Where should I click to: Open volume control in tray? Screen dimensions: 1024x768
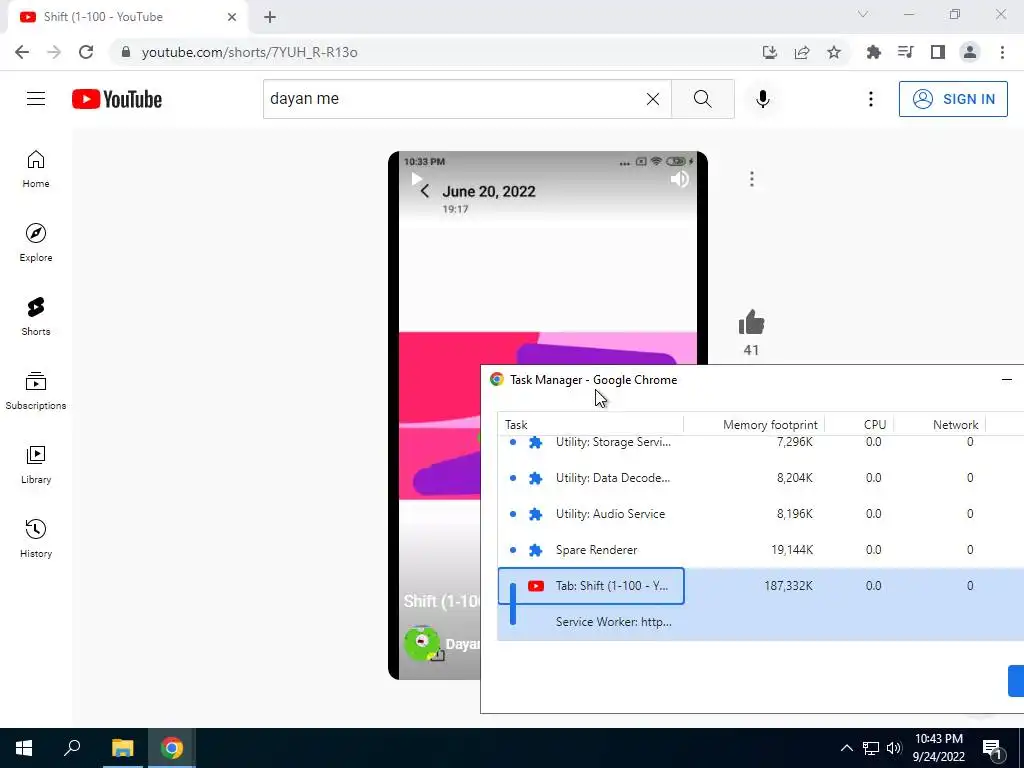coord(894,748)
